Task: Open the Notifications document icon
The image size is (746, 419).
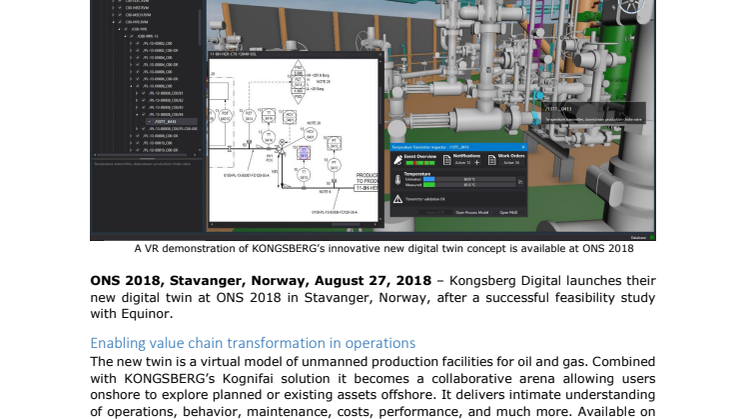Action: coord(447,160)
